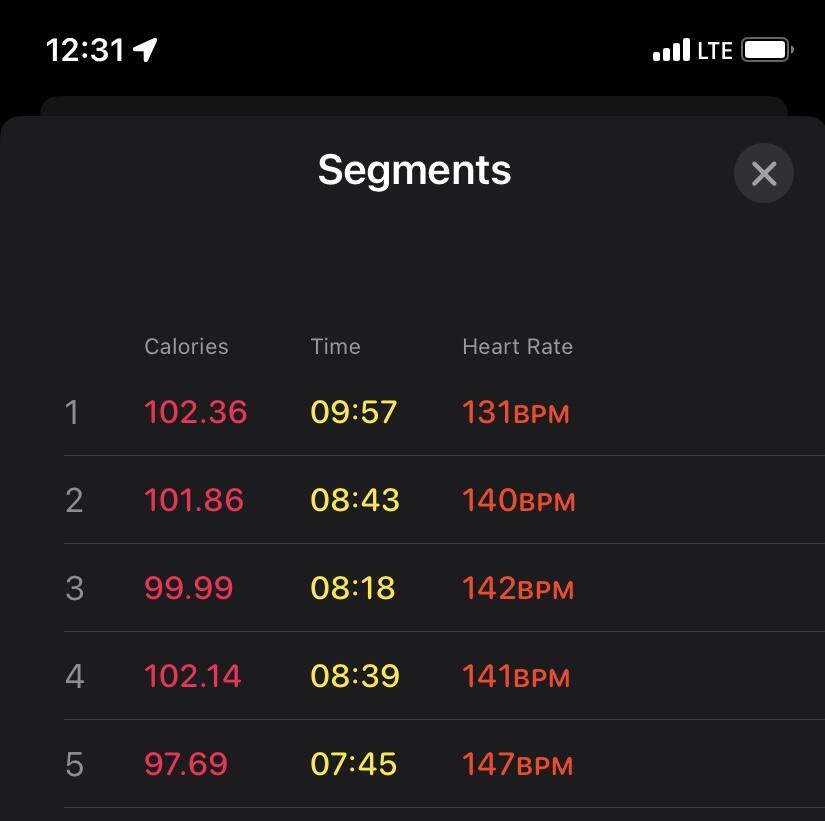
Task: Select segment 4 heart rate 141BPM
Action: (516, 676)
